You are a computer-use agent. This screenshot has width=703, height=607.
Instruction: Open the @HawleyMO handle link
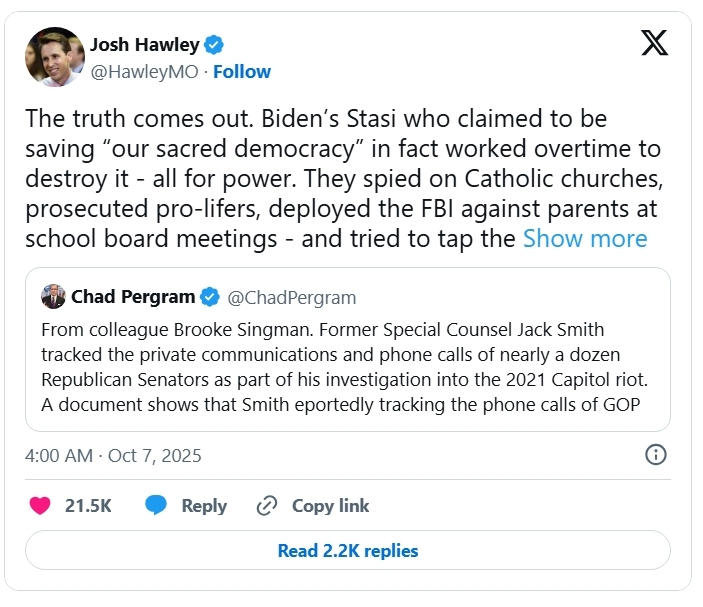click(x=146, y=71)
